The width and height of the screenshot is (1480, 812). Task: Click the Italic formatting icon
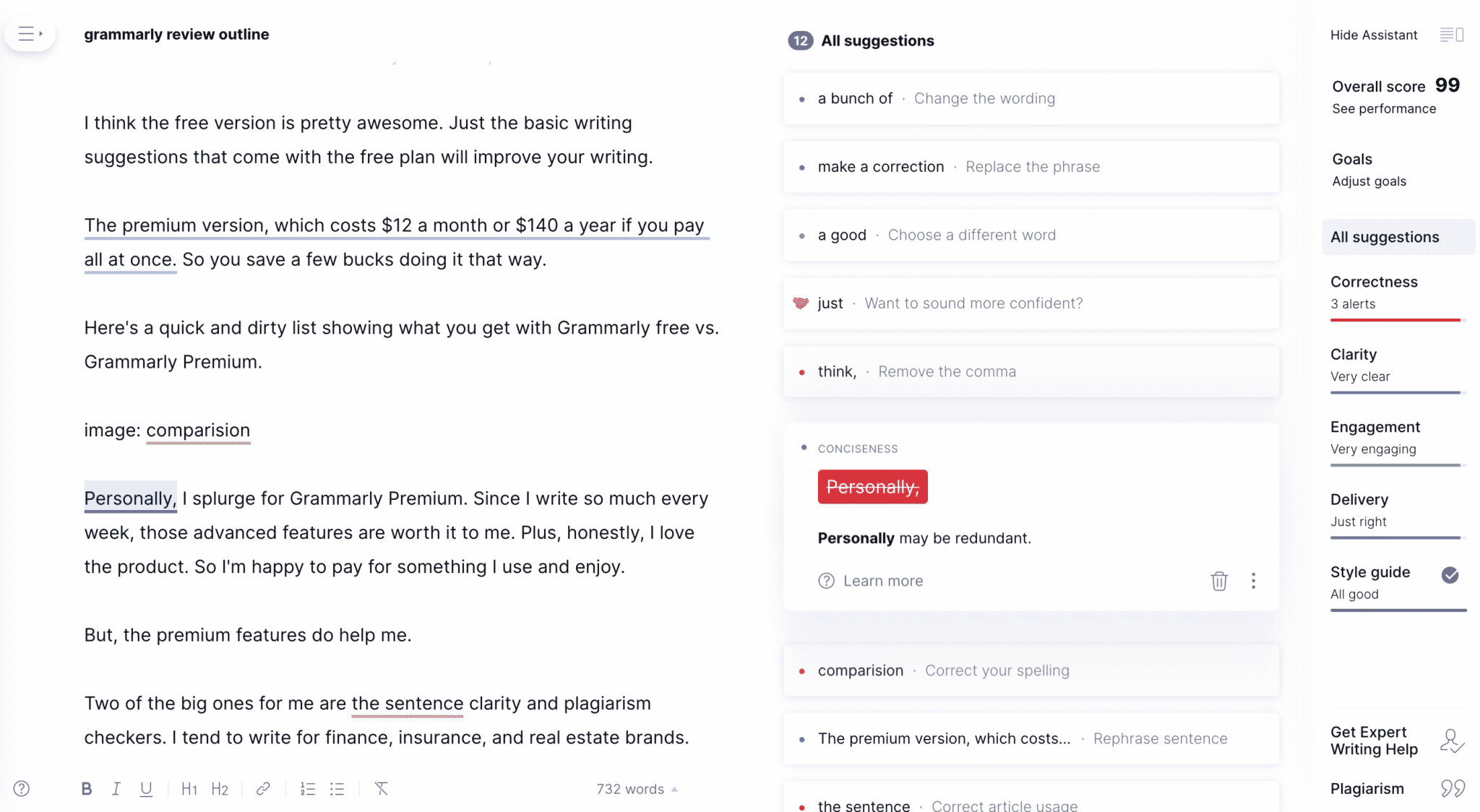[116, 790]
